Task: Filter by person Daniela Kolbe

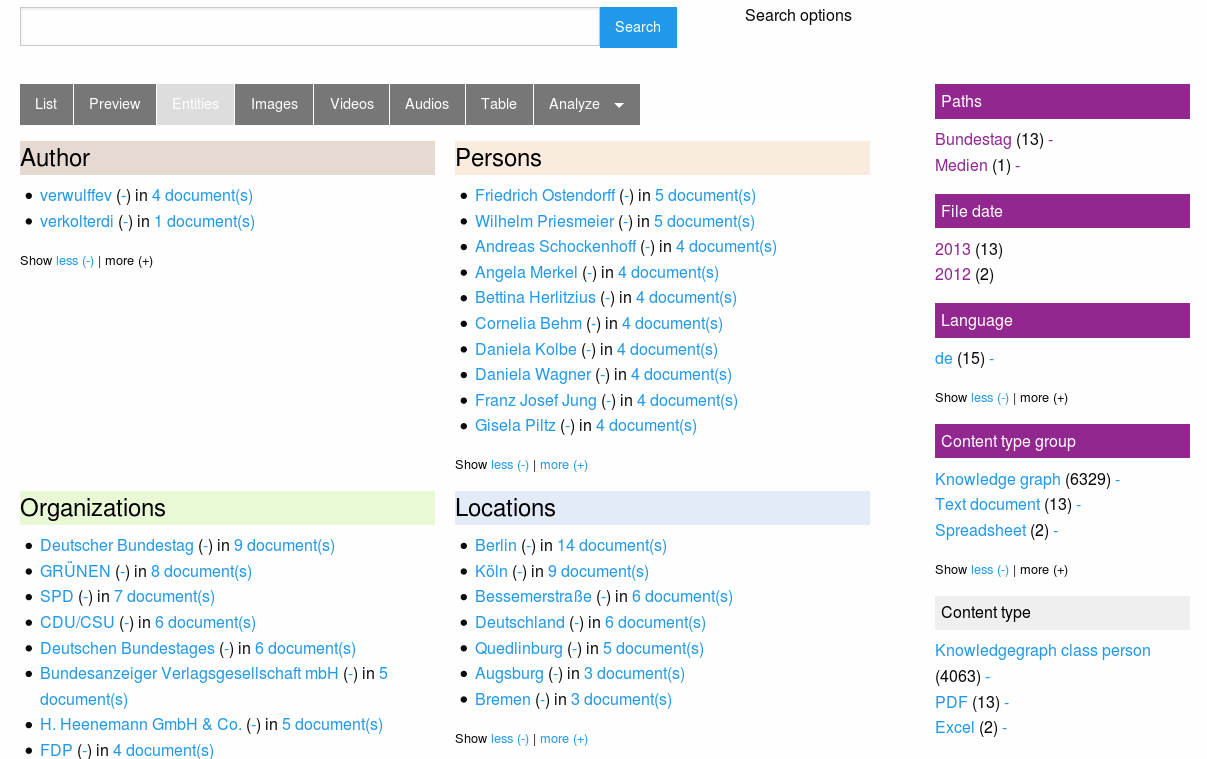Action: click(x=526, y=349)
